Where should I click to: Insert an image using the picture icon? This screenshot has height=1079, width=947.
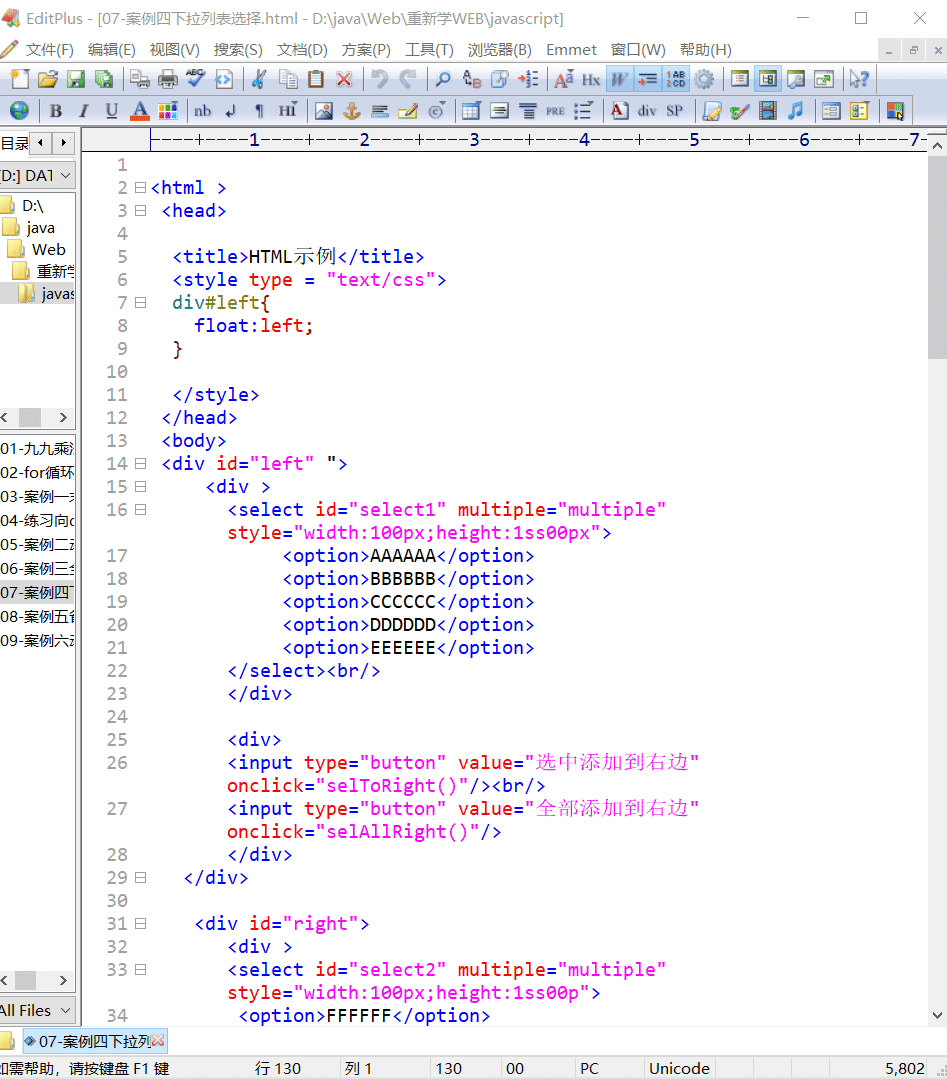tap(324, 110)
